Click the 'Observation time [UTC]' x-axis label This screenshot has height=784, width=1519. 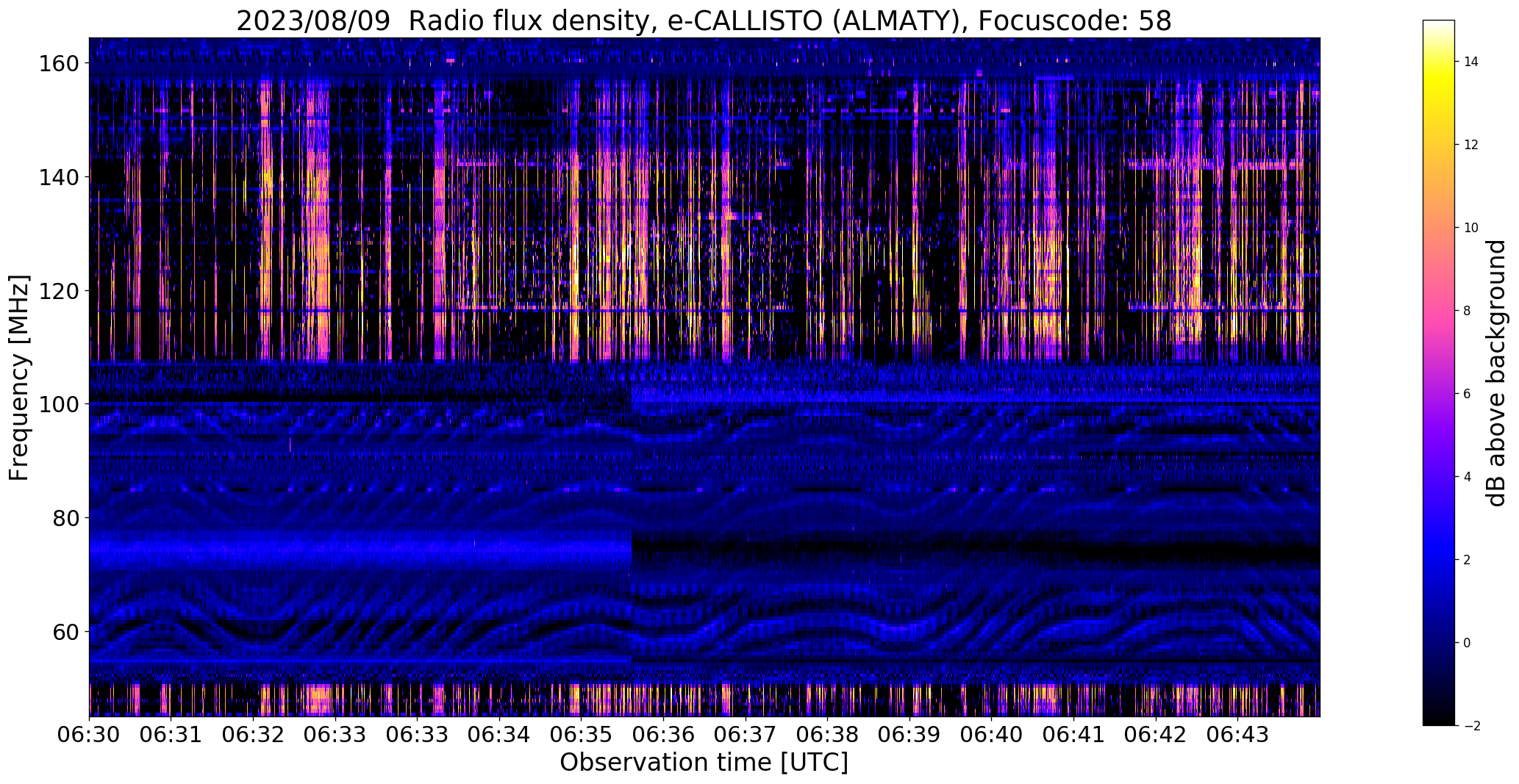(704, 763)
